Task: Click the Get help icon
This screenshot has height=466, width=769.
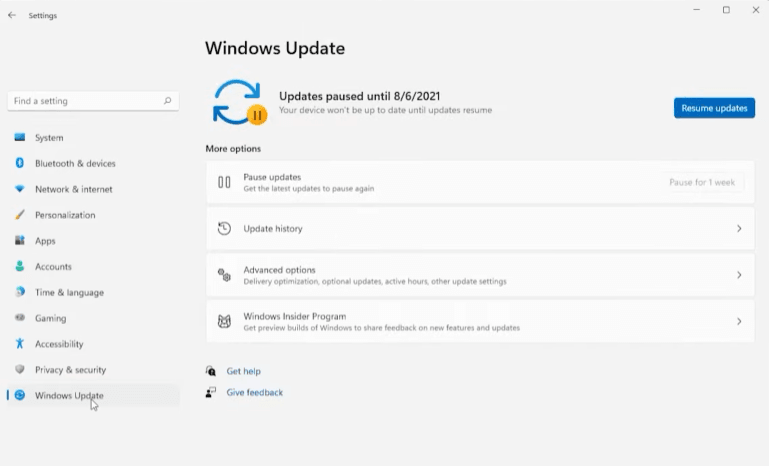Action: 211,371
